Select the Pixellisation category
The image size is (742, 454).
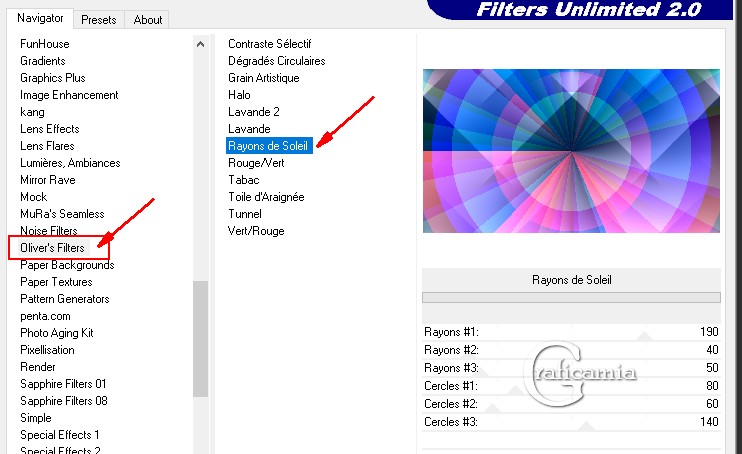coord(47,350)
